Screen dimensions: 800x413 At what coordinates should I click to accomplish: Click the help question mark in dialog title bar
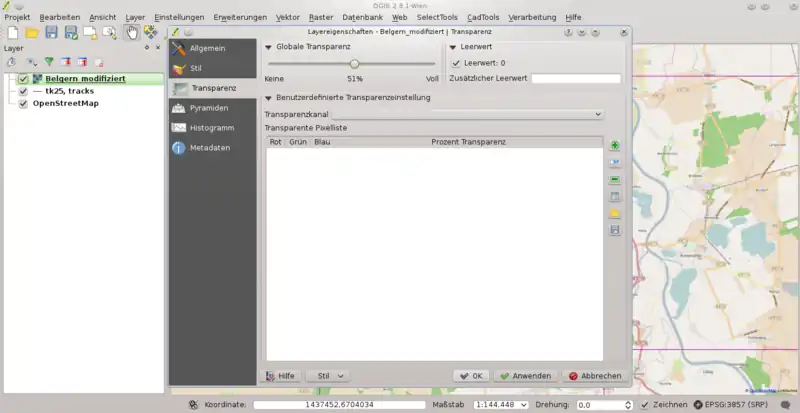click(x=568, y=32)
